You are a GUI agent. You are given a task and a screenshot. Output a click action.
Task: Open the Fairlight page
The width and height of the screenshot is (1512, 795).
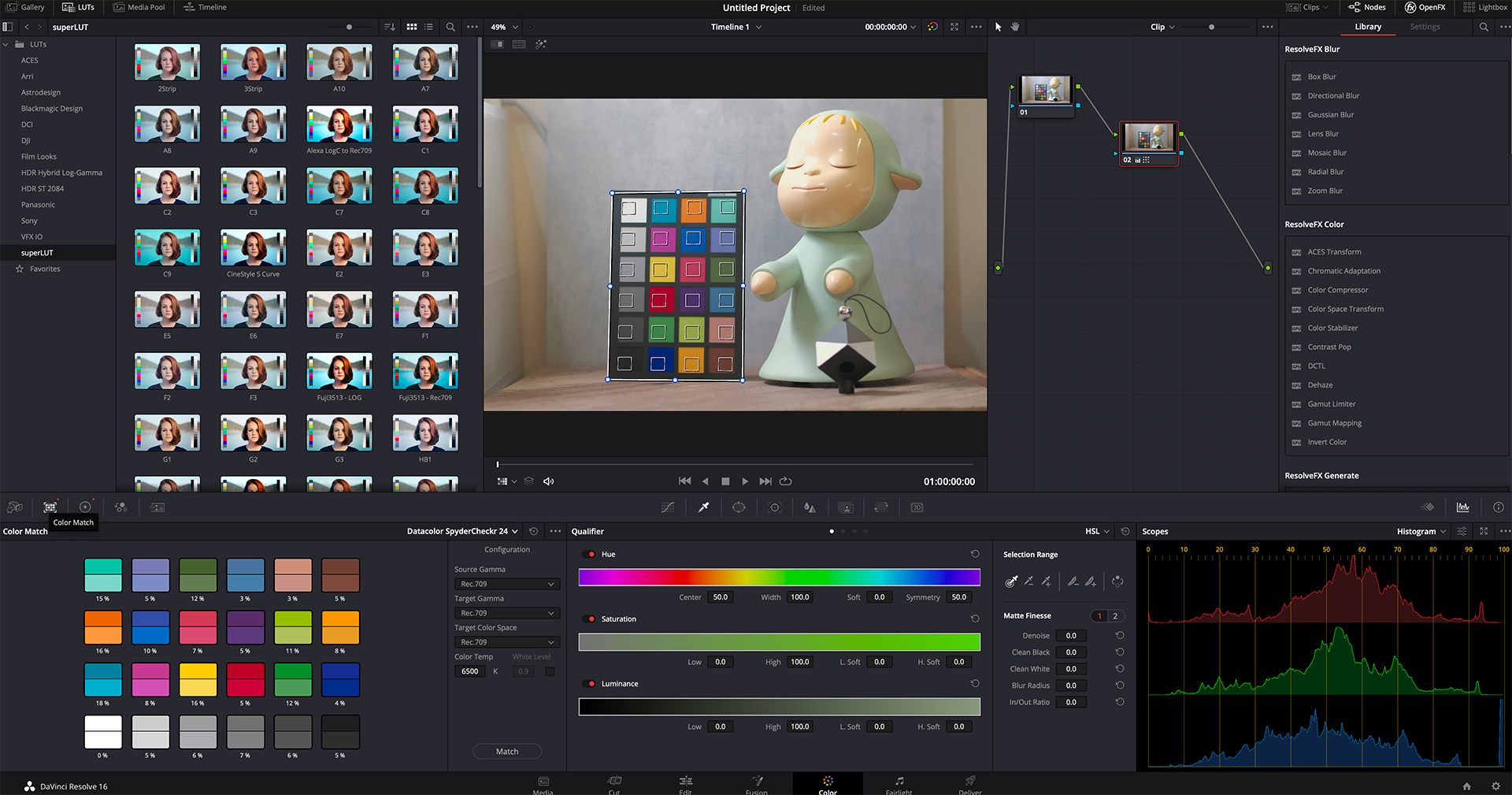(899, 785)
